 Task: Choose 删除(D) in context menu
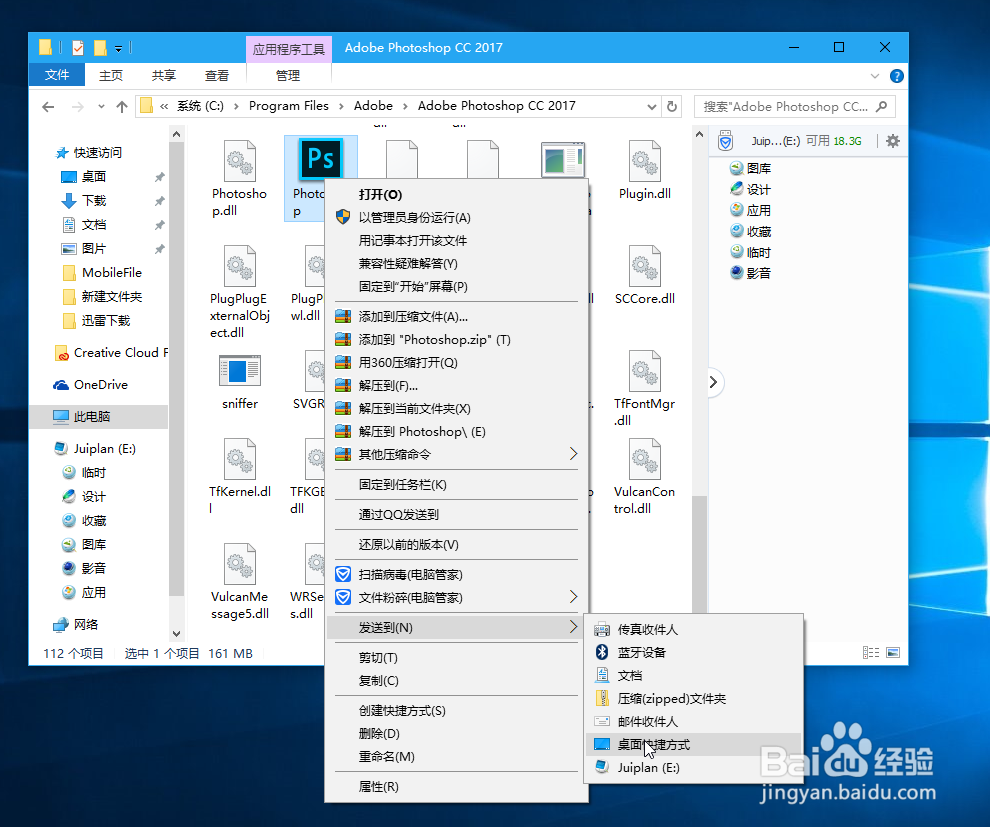pyautogui.click(x=456, y=734)
